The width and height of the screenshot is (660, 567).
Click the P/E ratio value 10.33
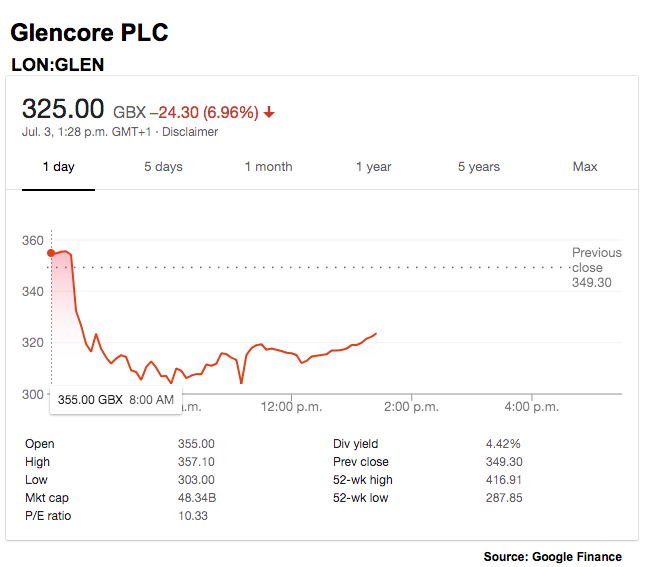coord(193,516)
